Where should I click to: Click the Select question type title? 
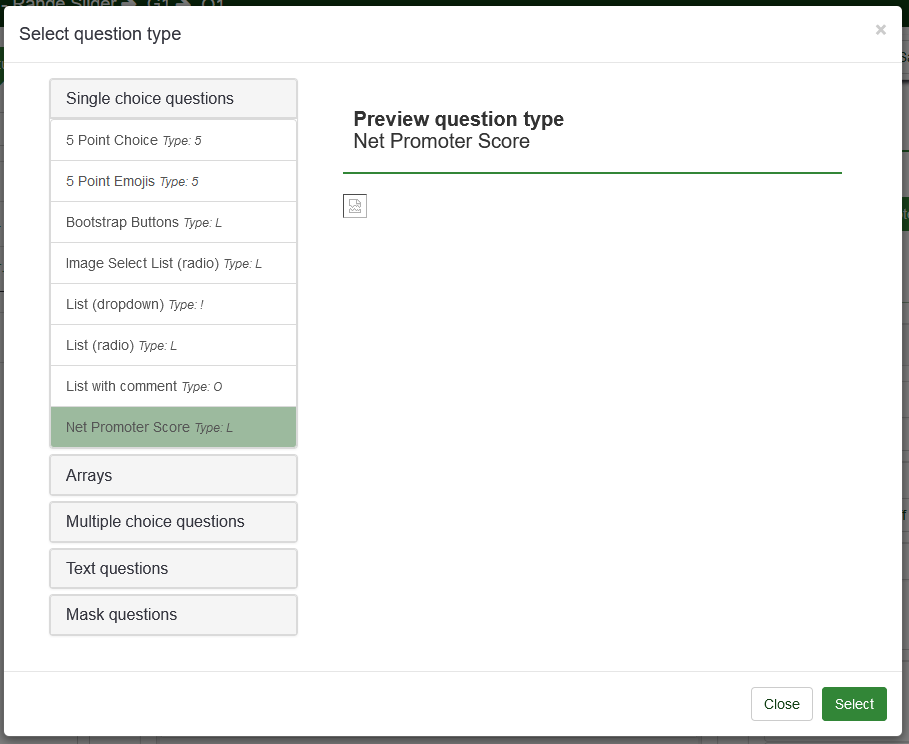100,34
